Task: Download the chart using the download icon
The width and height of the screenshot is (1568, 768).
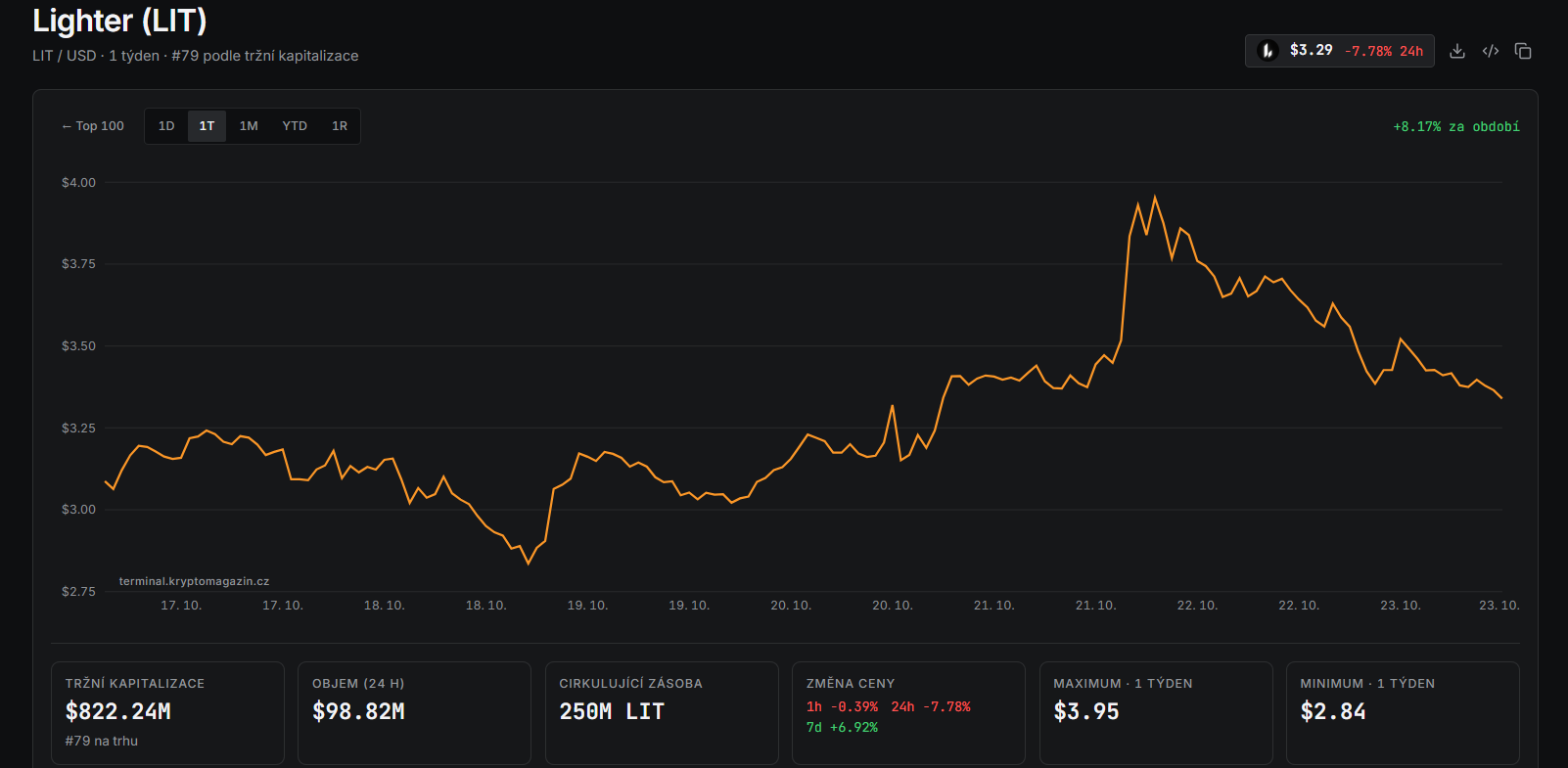Action: point(1457,51)
